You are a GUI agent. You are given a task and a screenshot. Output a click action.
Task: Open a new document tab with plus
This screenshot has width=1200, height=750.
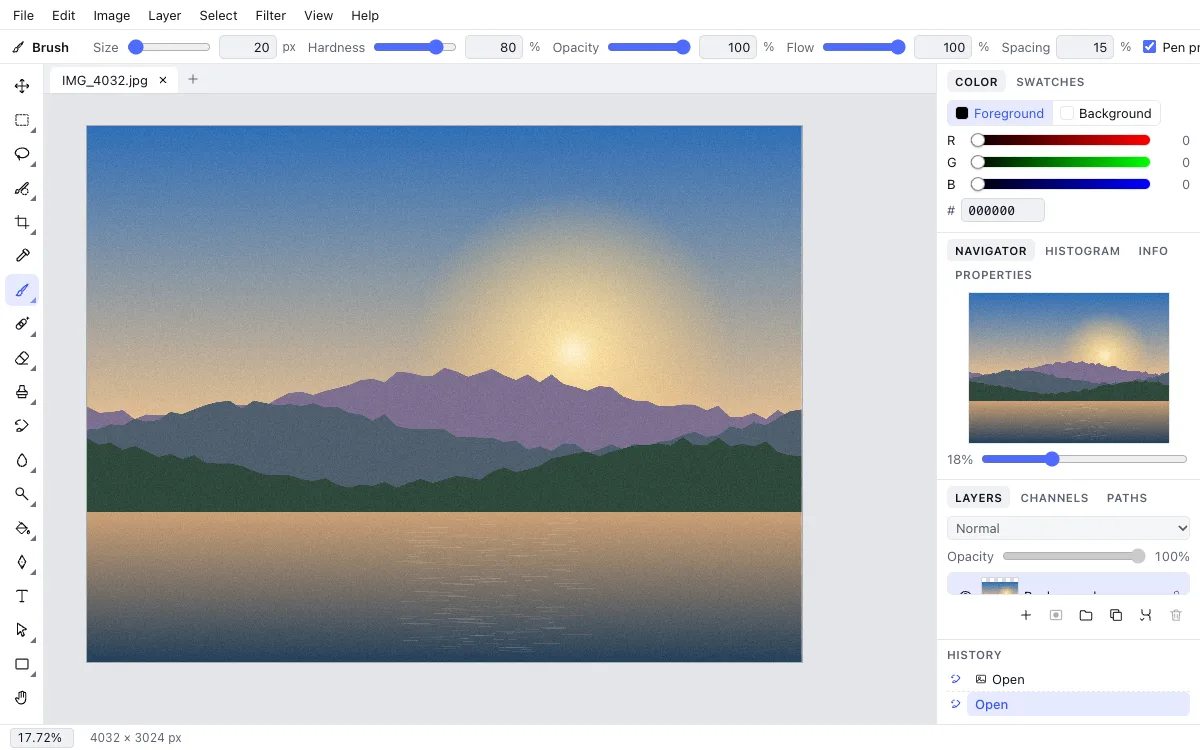(193, 79)
